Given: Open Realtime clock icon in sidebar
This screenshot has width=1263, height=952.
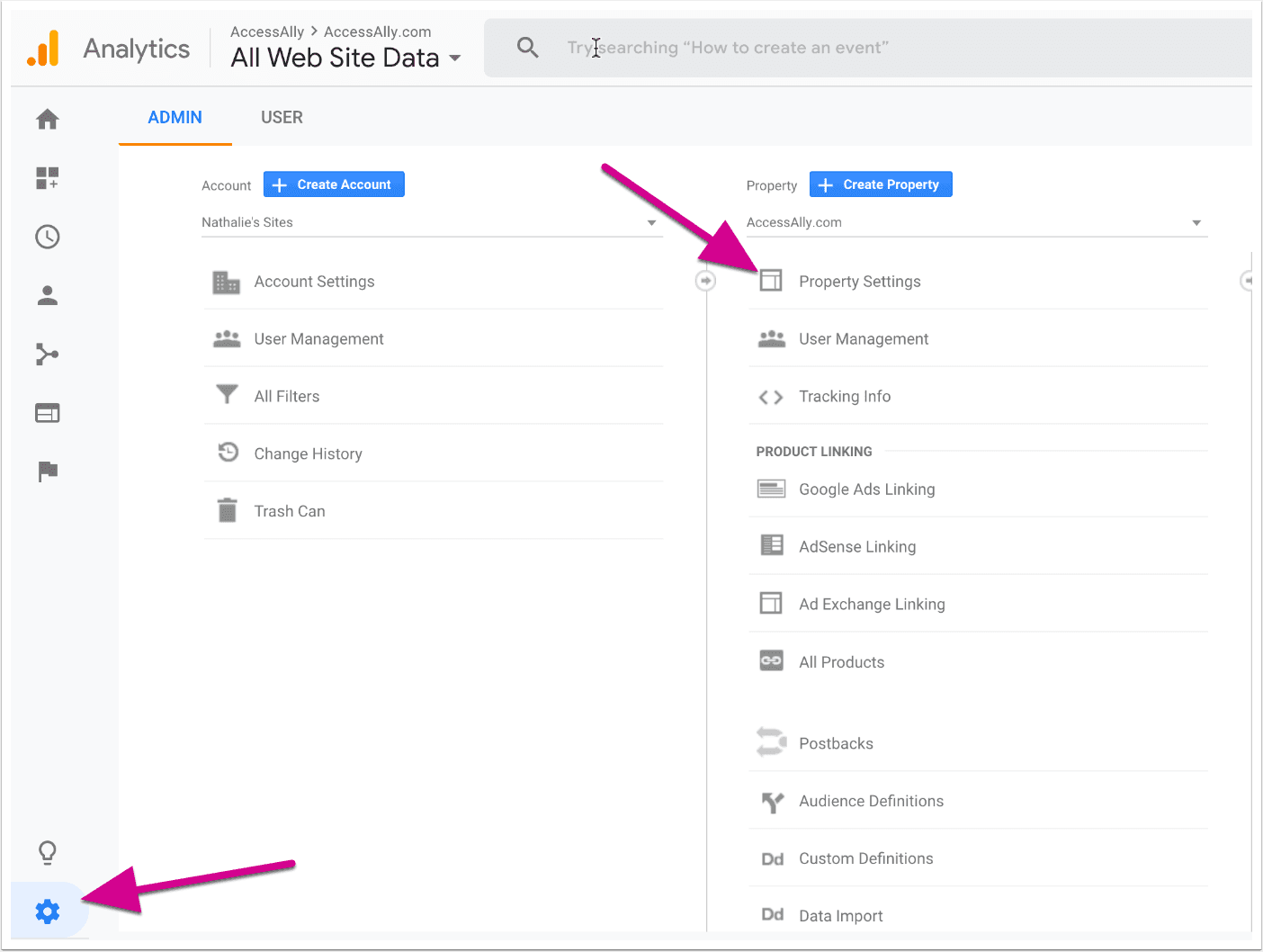Looking at the screenshot, I should point(48,237).
